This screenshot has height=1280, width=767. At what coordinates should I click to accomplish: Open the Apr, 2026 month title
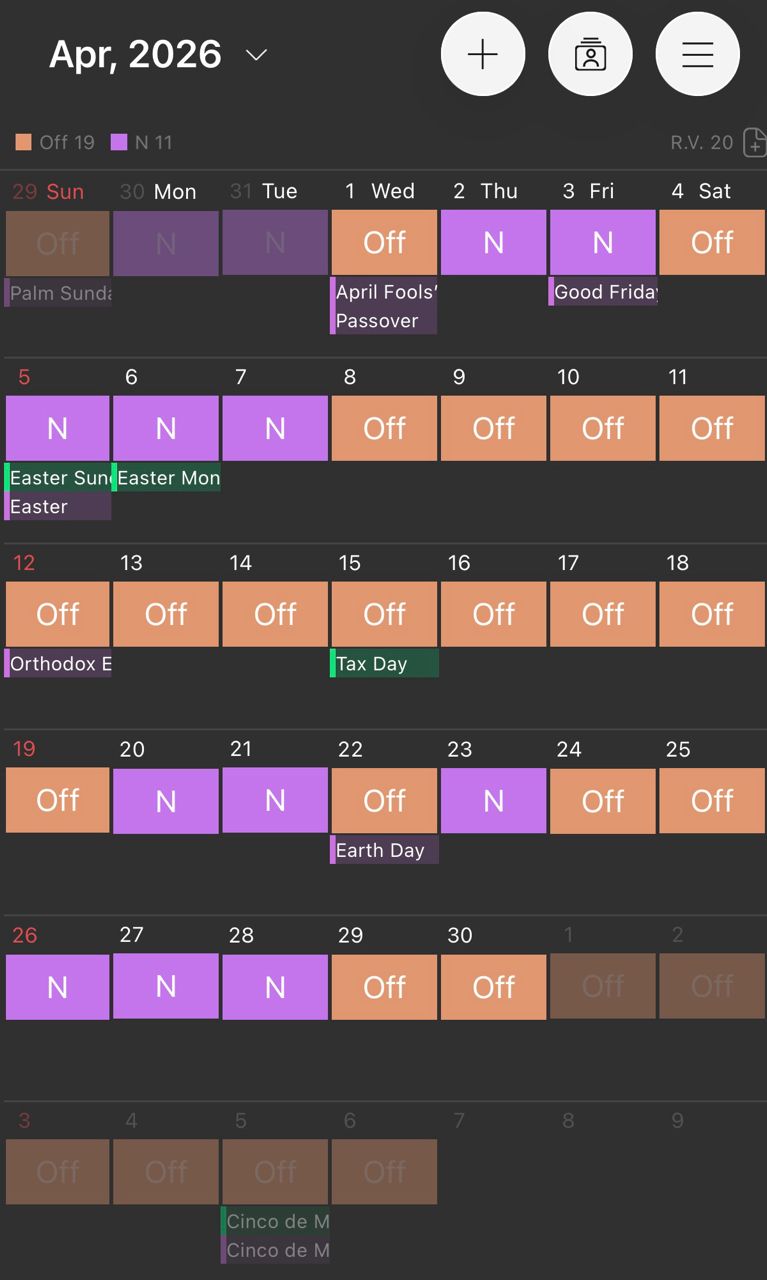[x=135, y=54]
